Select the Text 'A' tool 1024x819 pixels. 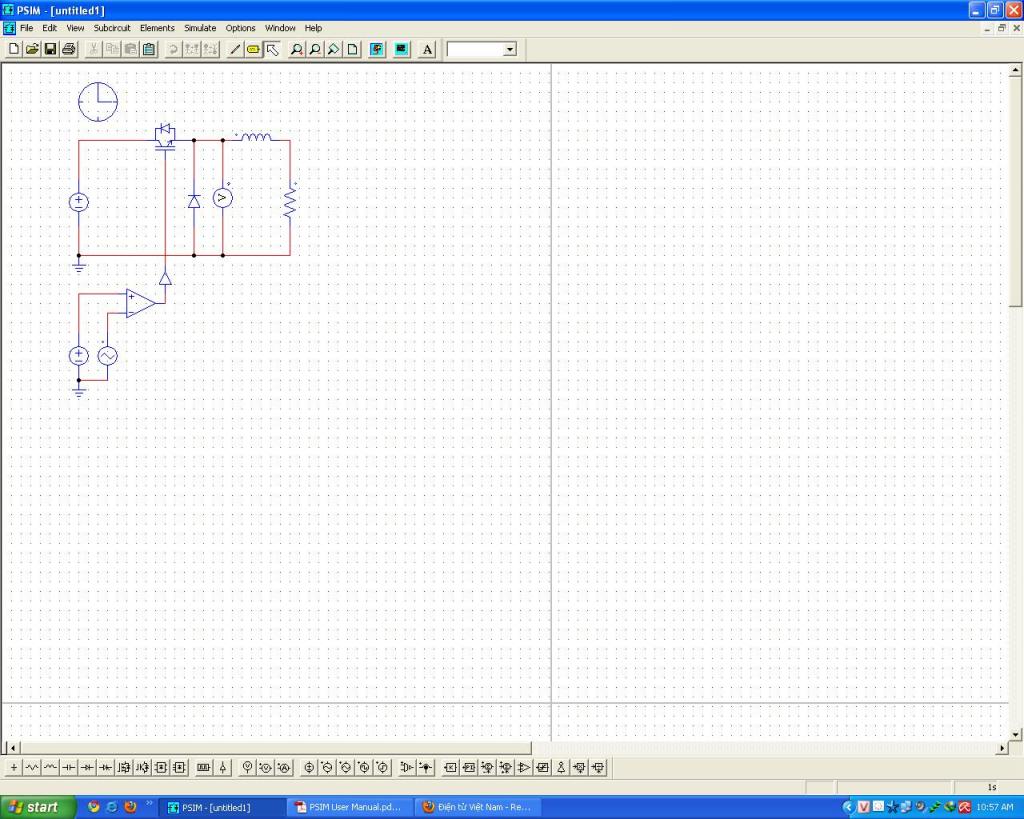point(427,49)
